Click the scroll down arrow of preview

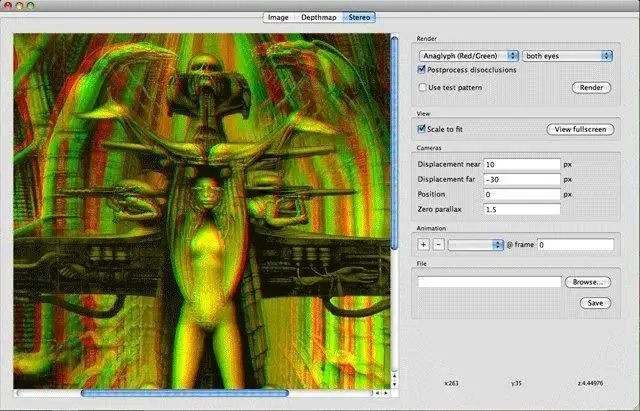tap(394, 384)
